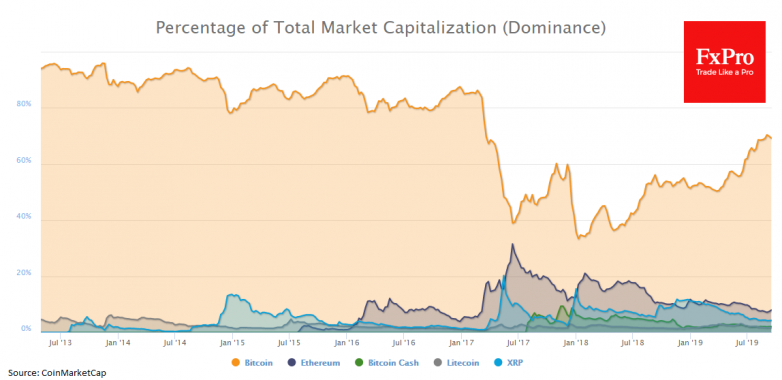Click the Jul '13 axis label
This screenshot has height=380, width=782.
[60, 343]
